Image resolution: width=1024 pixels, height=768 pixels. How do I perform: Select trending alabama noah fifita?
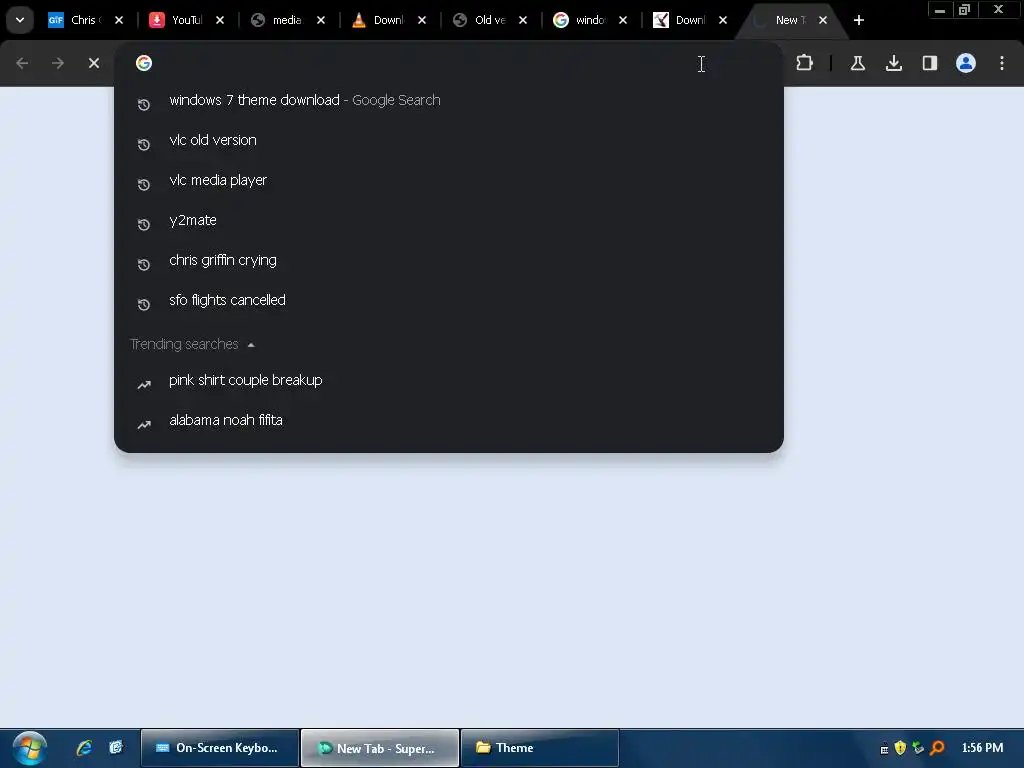[449, 421]
